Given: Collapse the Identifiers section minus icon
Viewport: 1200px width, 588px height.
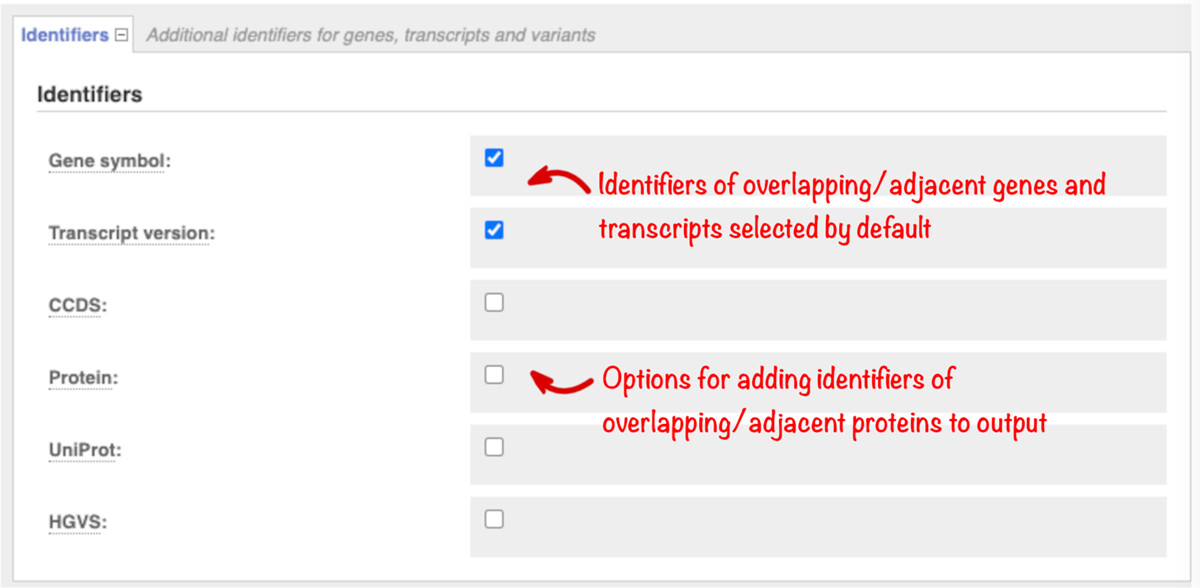Looking at the screenshot, I should click(122, 35).
